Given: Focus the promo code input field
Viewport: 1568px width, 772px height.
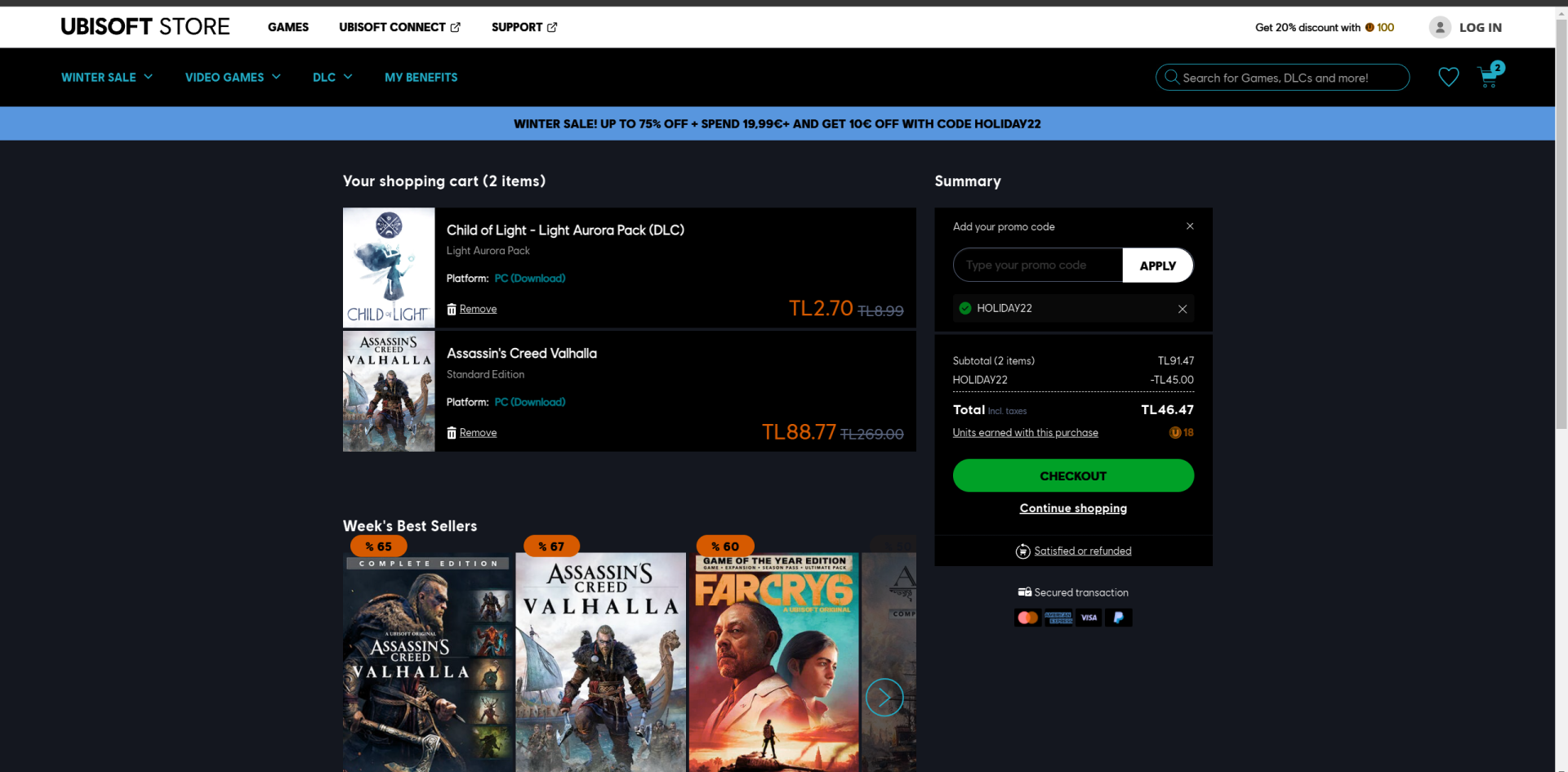Looking at the screenshot, I should click(x=1038, y=266).
